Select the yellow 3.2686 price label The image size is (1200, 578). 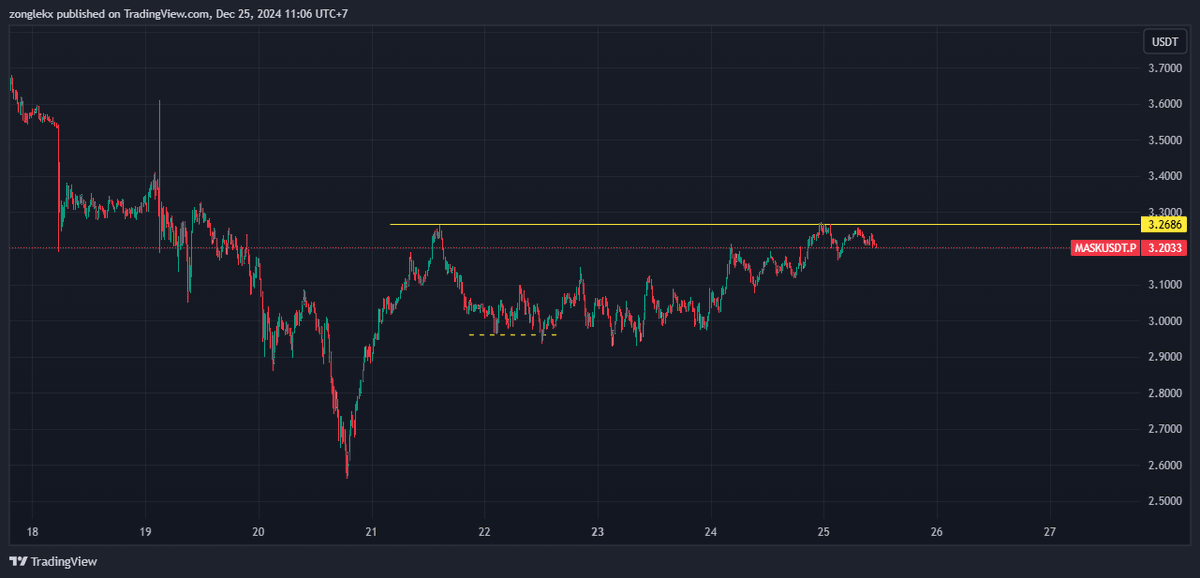pos(1164,225)
